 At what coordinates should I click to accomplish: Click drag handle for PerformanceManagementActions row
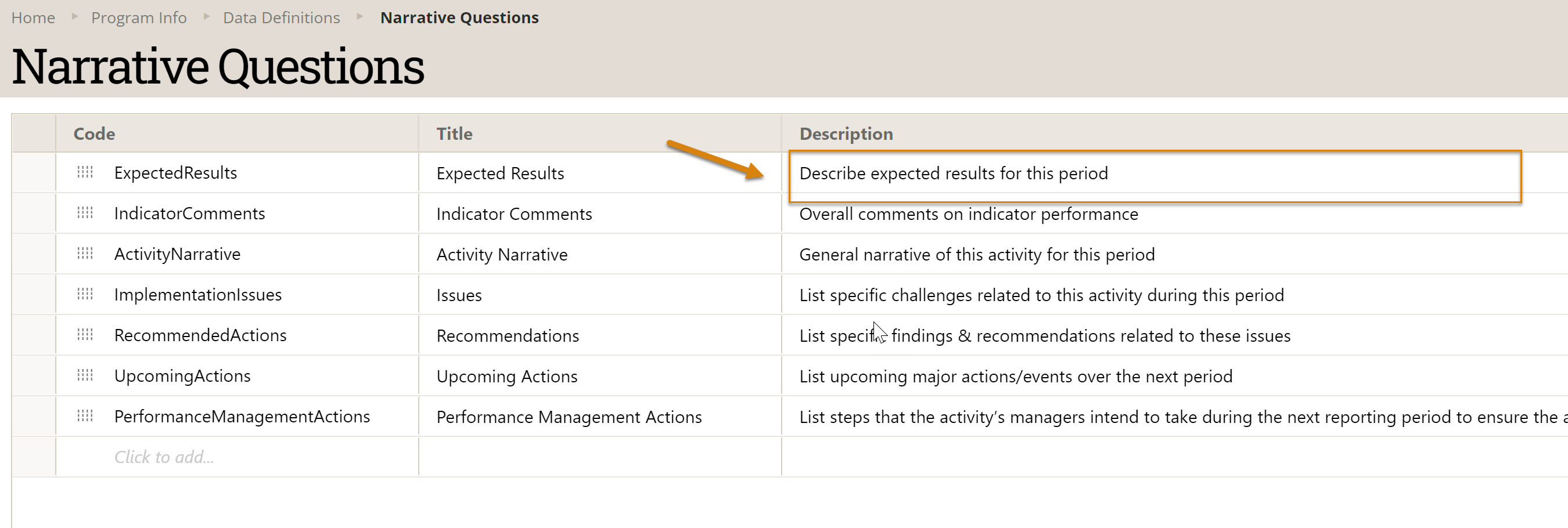pyautogui.click(x=85, y=416)
